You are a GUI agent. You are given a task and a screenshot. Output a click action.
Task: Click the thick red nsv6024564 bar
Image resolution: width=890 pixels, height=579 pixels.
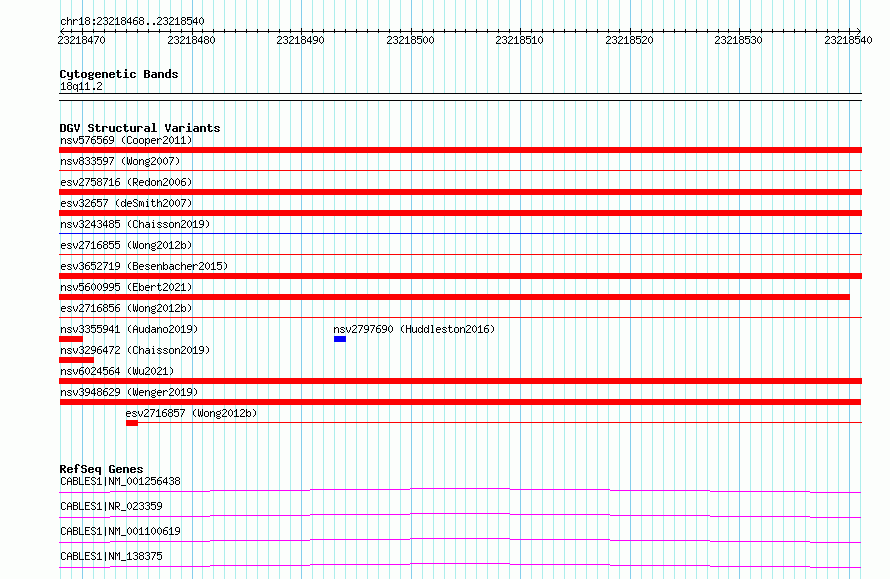point(460,381)
